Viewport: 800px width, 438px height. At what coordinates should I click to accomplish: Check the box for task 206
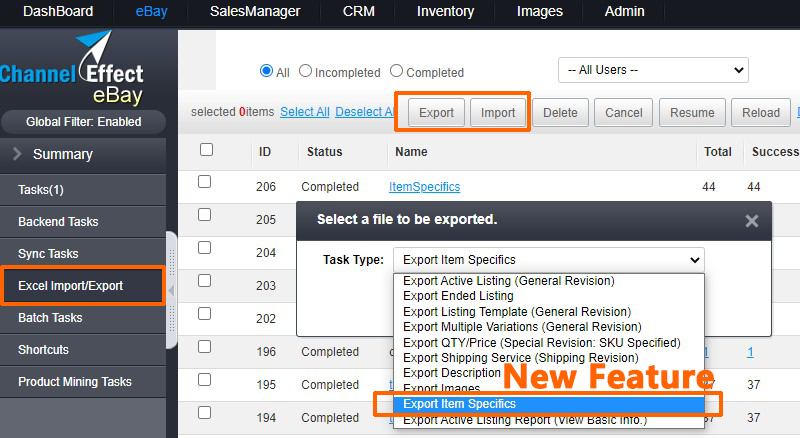click(205, 182)
